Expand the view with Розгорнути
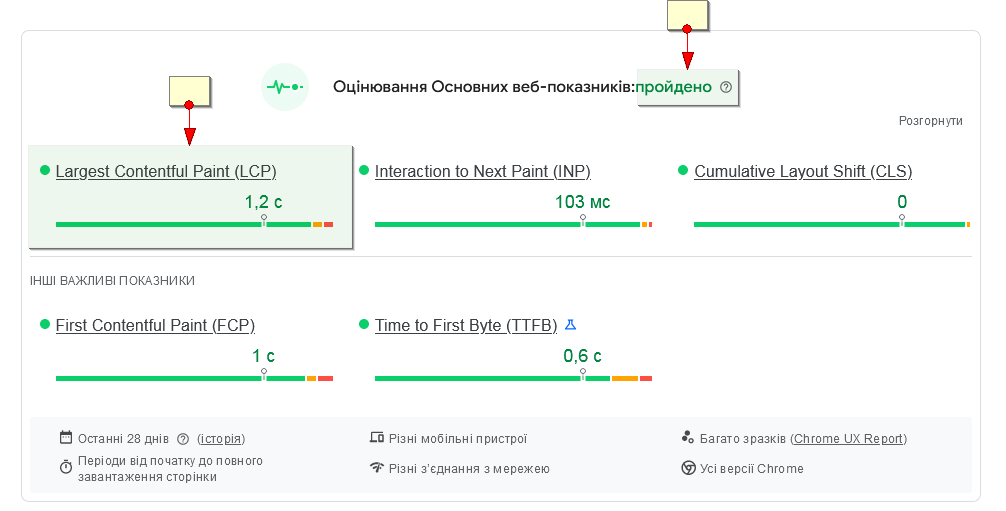Screen dimensions: 1006x511 point(930,121)
